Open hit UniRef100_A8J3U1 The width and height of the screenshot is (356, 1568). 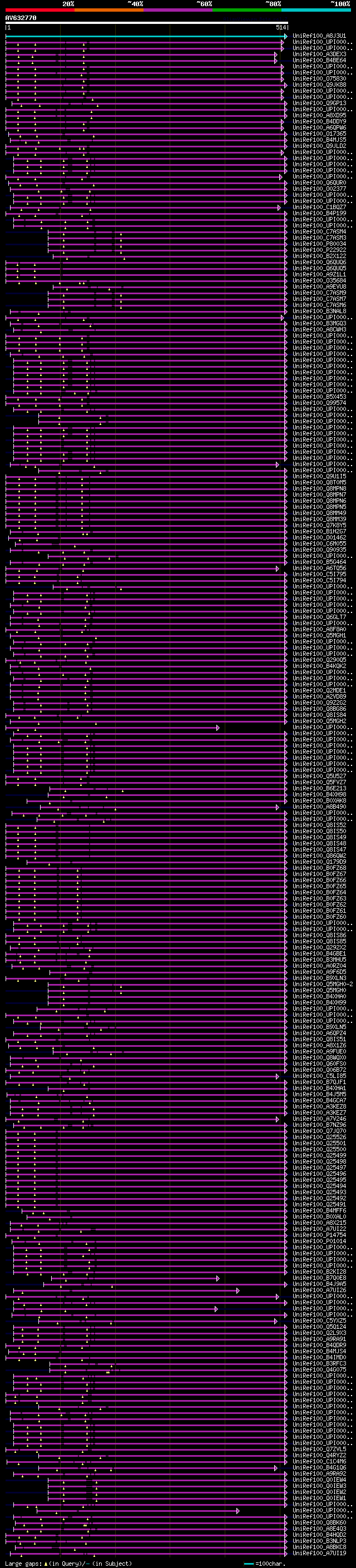(319, 36)
